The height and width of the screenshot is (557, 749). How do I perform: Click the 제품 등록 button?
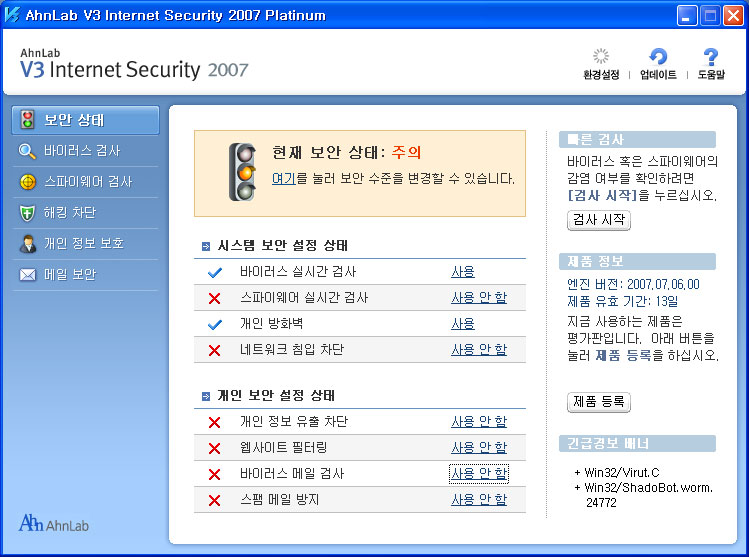pyautogui.click(x=599, y=401)
